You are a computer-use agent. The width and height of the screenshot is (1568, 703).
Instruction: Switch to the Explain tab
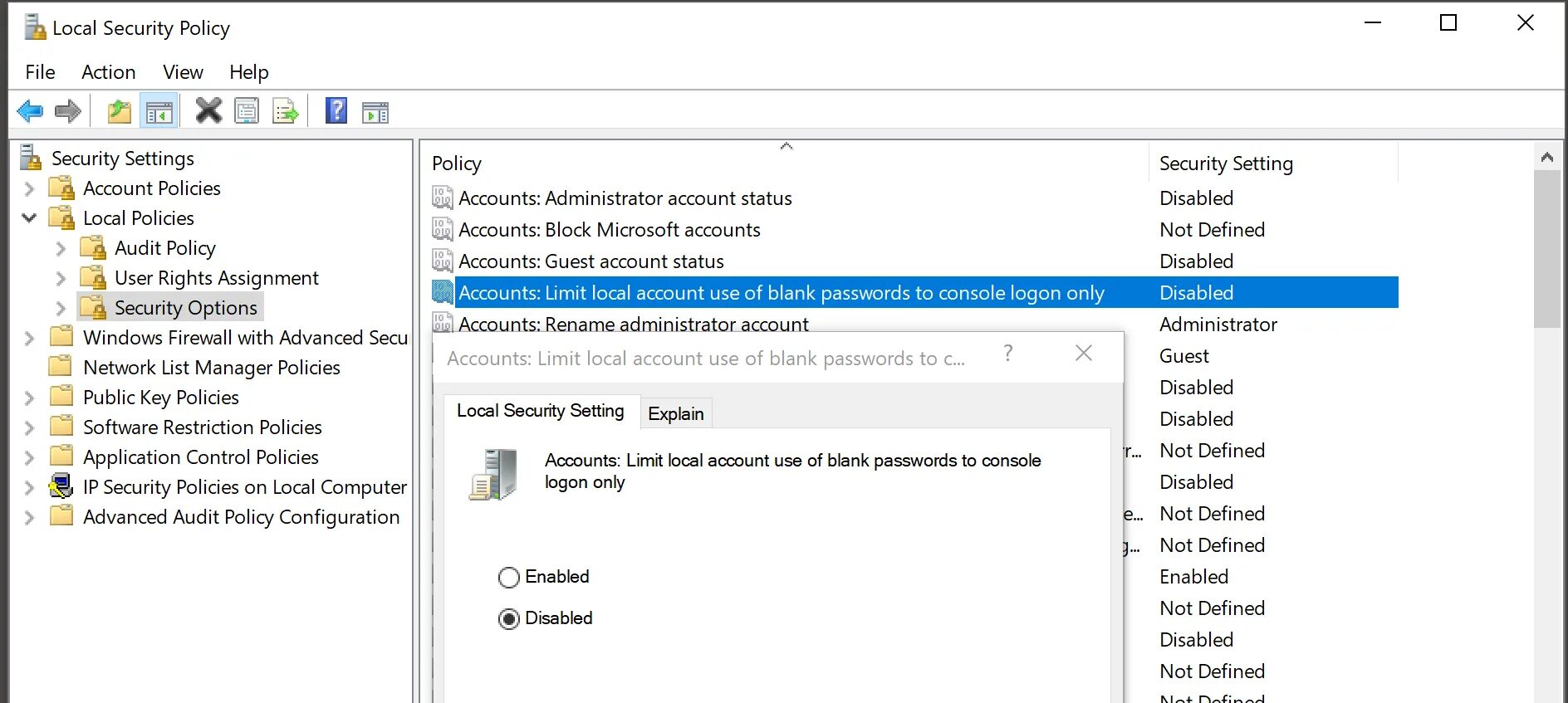(675, 413)
